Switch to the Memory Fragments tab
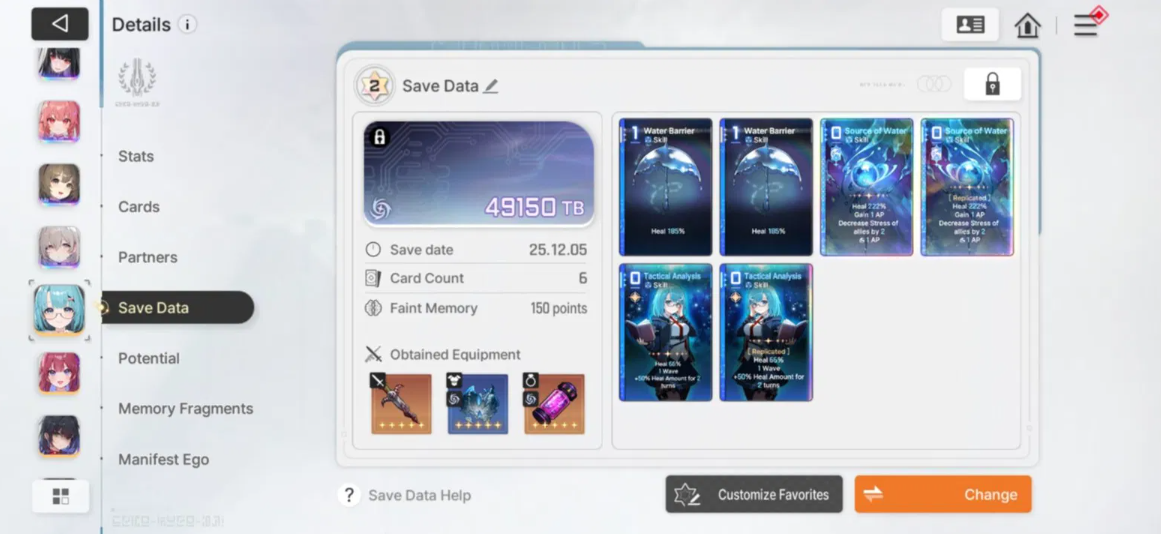The width and height of the screenshot is (1161, 534). pos(186,409)
